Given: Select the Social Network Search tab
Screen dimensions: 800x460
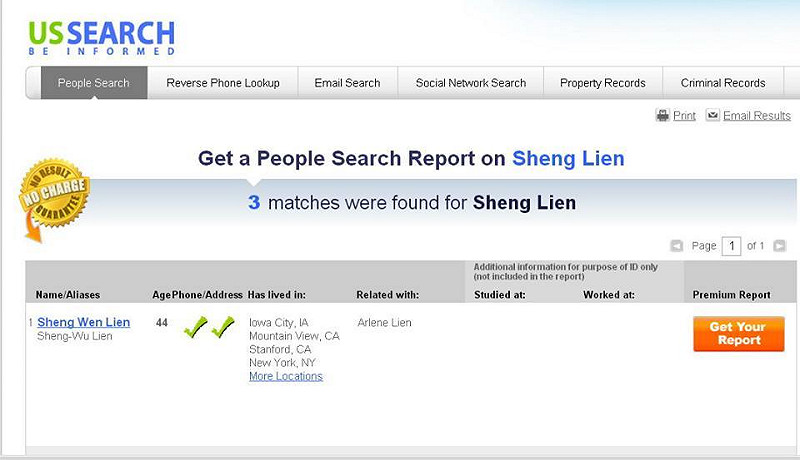Looking at the screenshot, I should click(471, 83).
